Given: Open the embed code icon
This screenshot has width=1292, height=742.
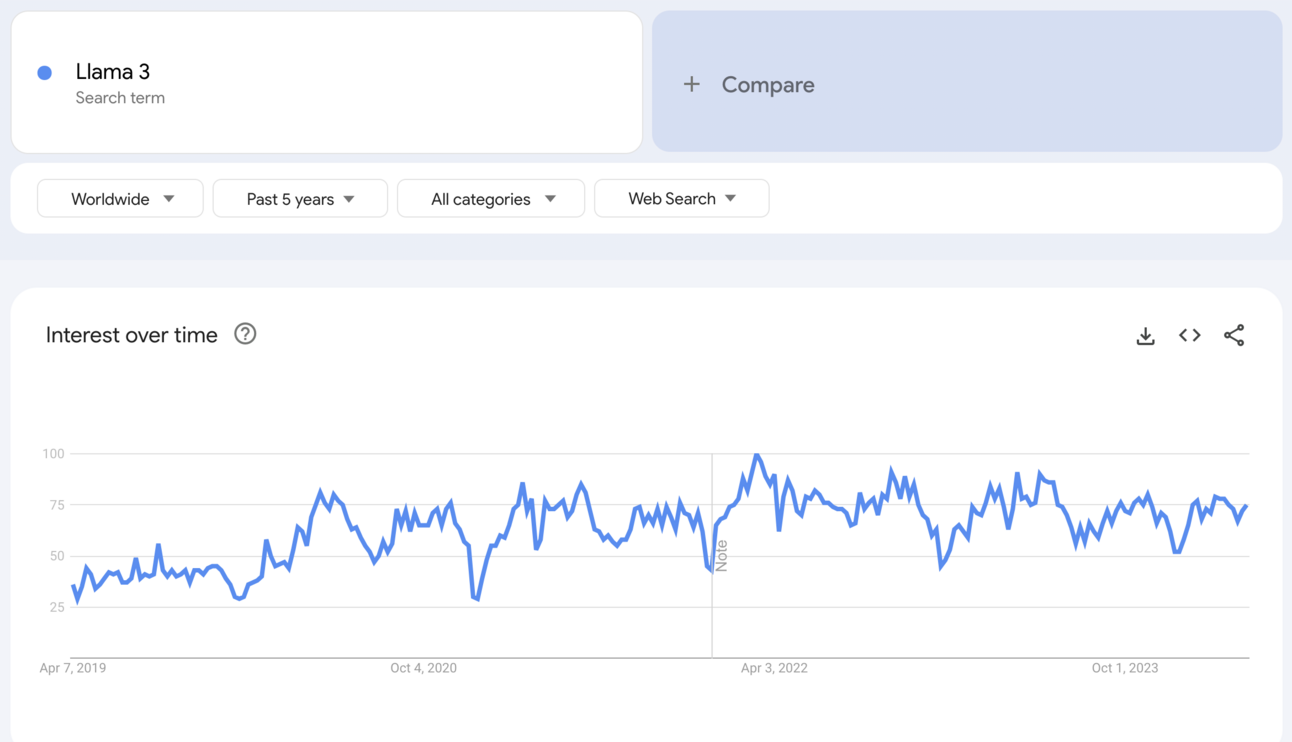Looking at the screenshot, I should [1189, 336].
